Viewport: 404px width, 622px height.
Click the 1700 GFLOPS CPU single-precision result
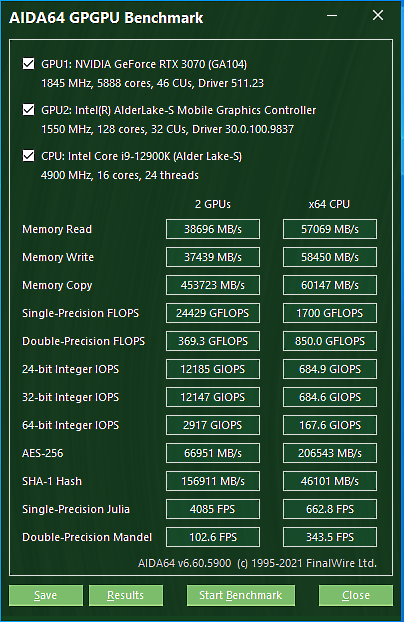coord(330,313)
